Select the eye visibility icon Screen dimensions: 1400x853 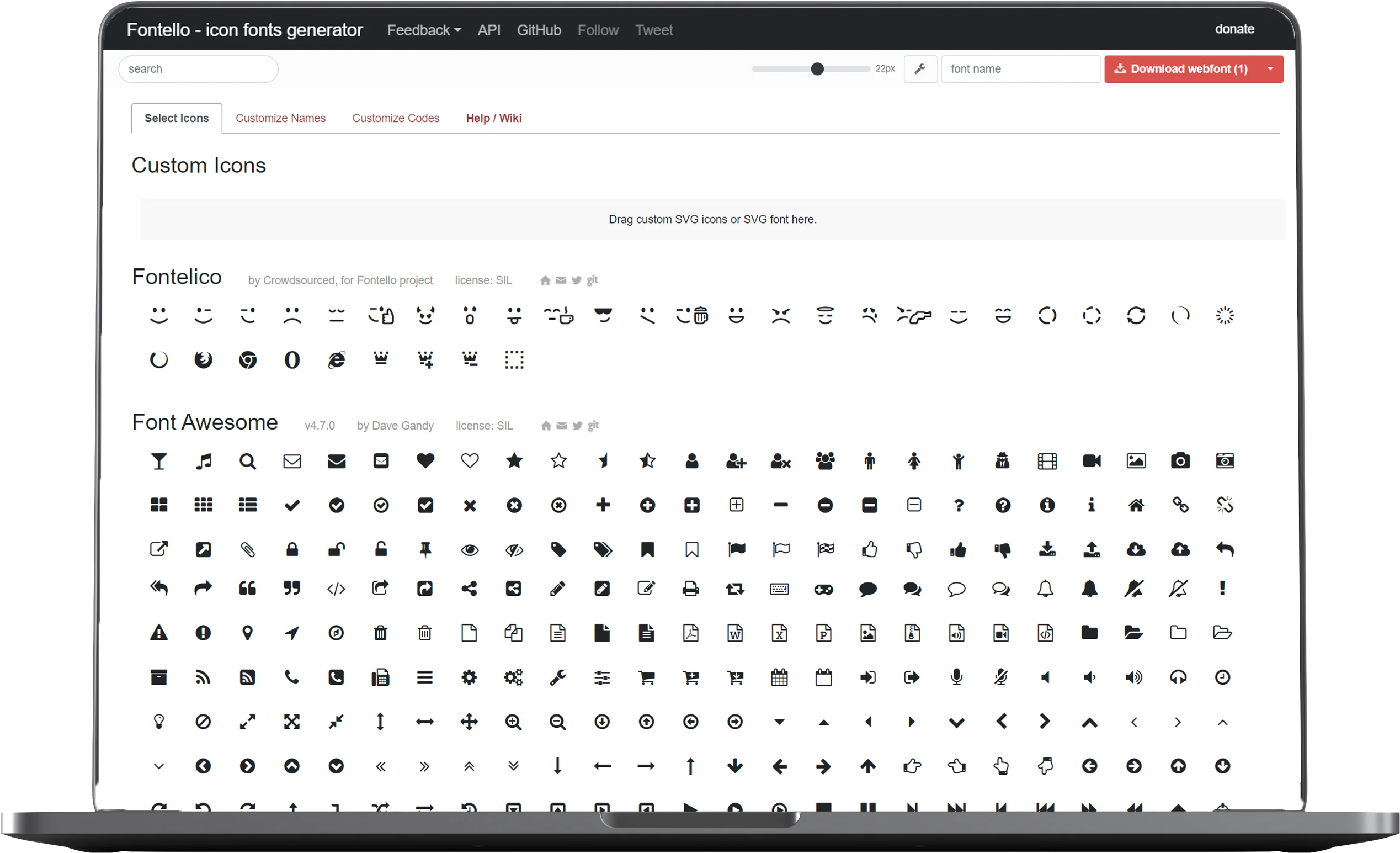[469, 549]
